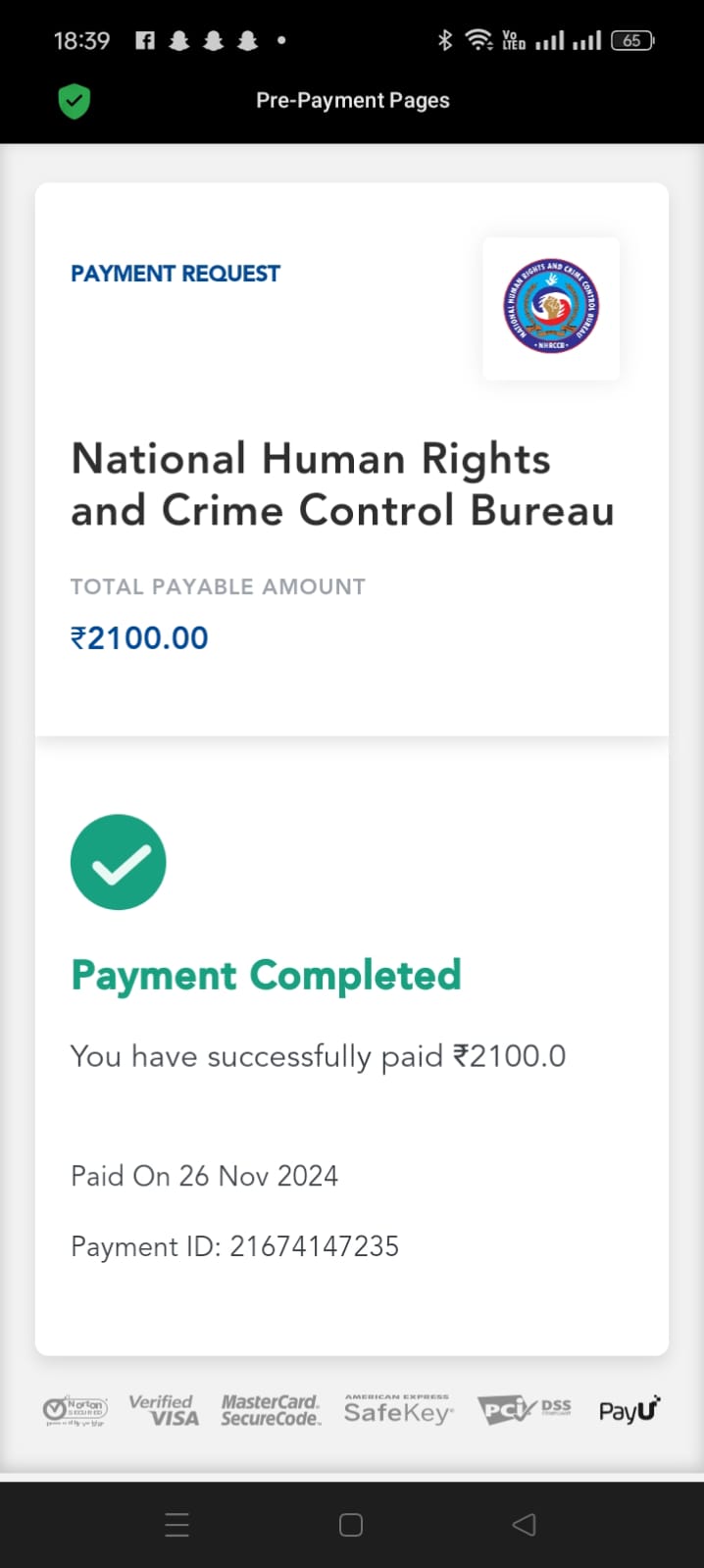
Task: Tap the National Human Rights organization name
Action: (342, 484)
